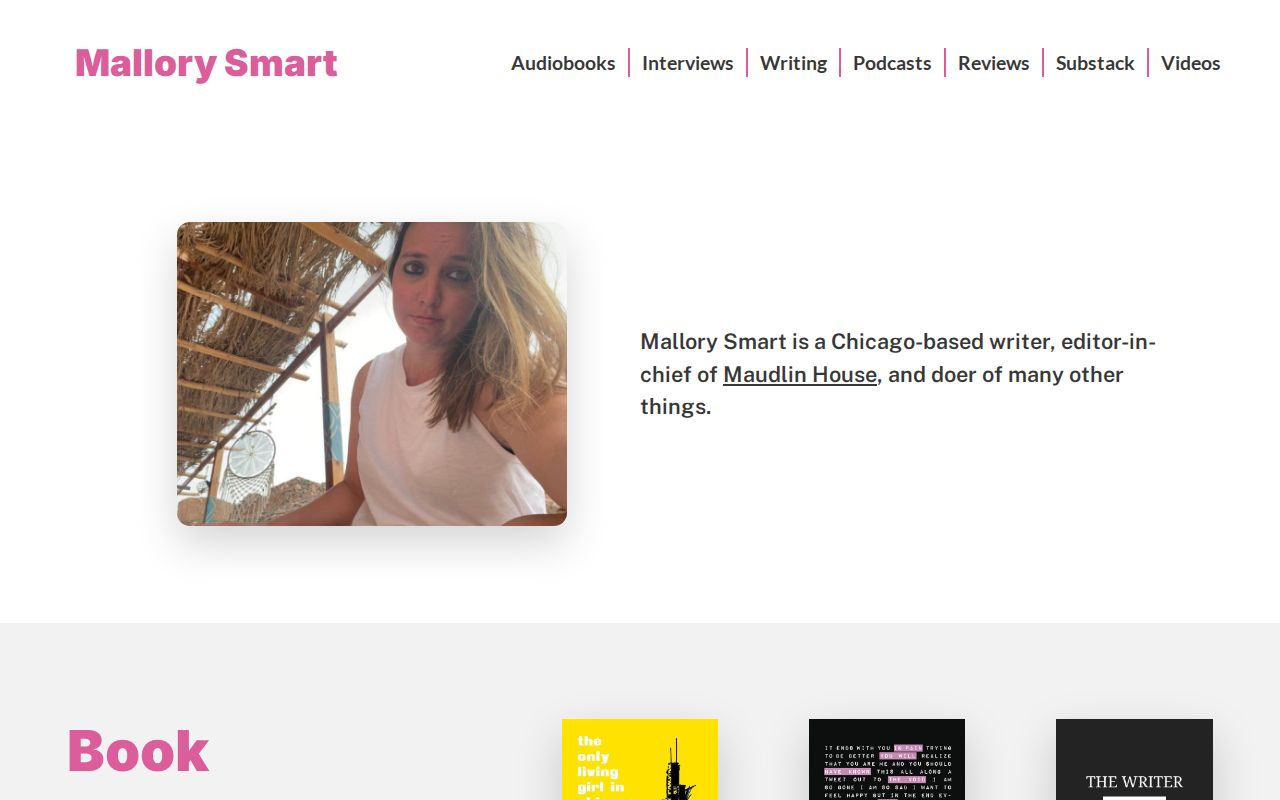Open the Audiobooks page
The width and height of the screenshot is (1280, 800).
(563, 63)
